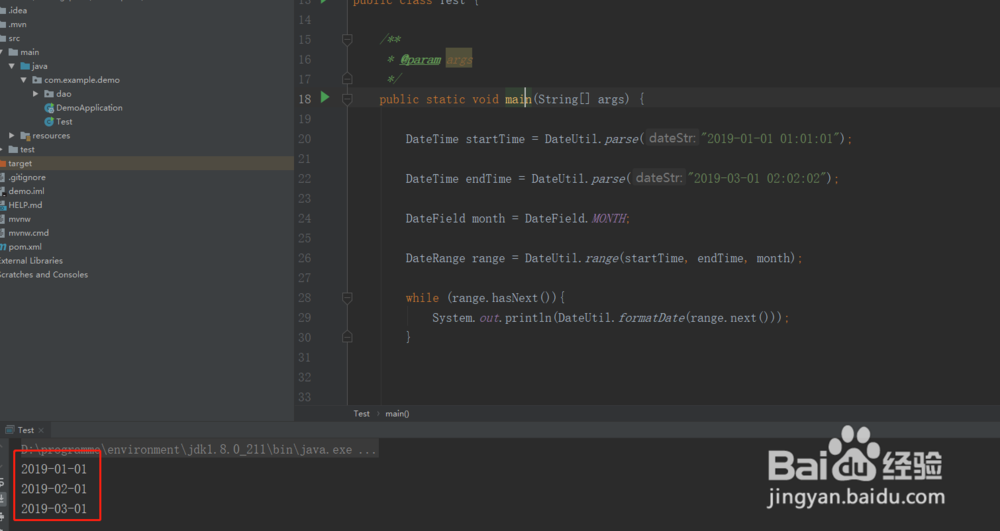Fold the Javadoc comment at line 15
The height and width of the screenshot is (531, 1000).
(347, 40)
